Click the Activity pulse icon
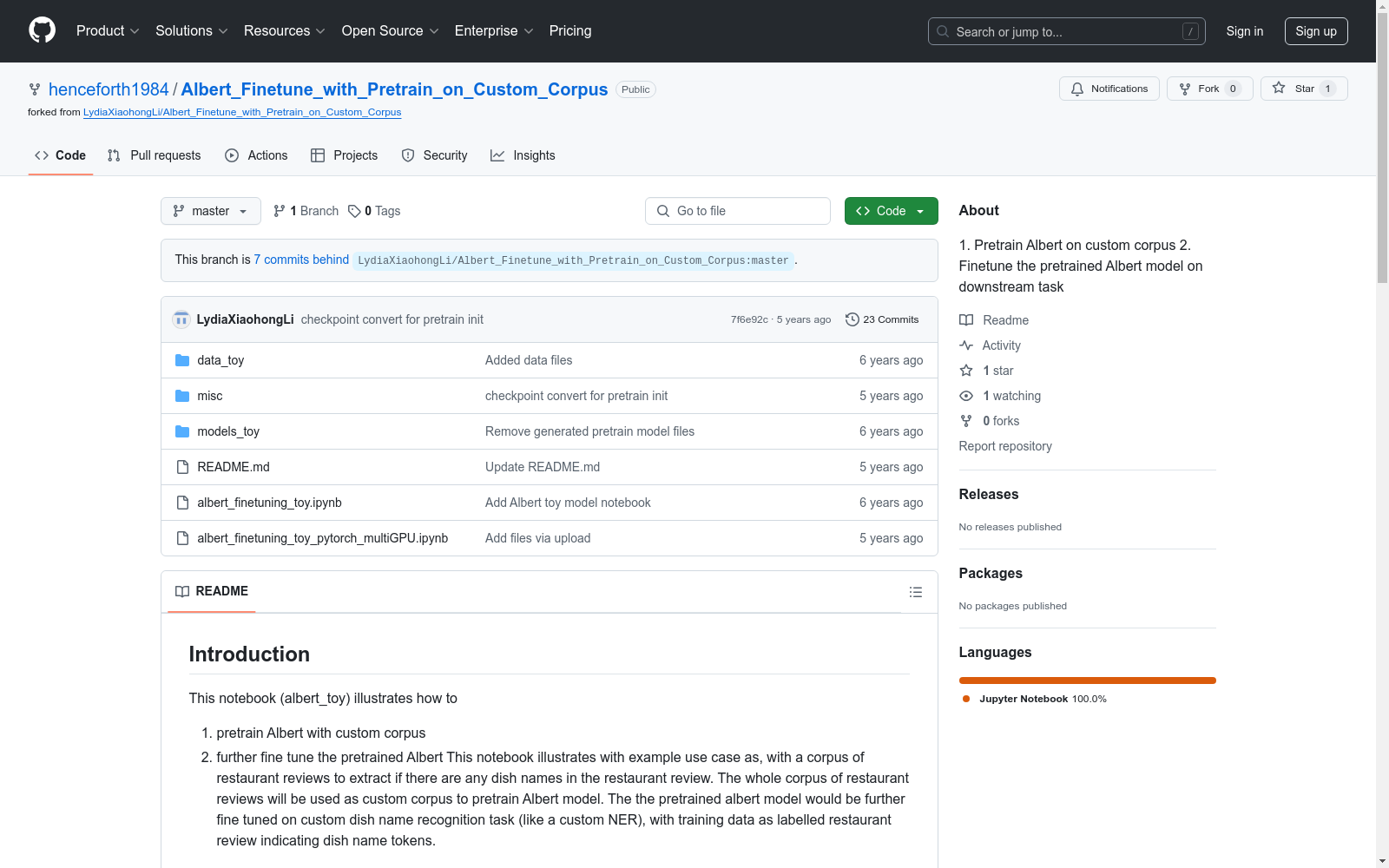This screenshot has width=1389, height=868. [x=966, y=345]
